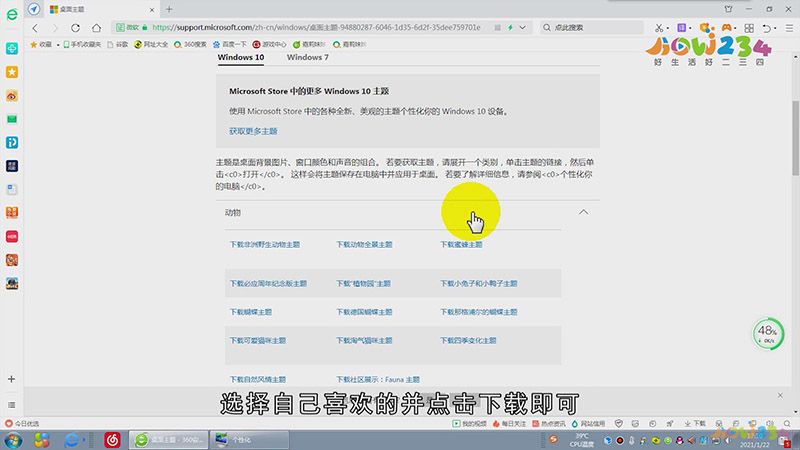Switch to the Windows 7 tab

pos(308,57)
